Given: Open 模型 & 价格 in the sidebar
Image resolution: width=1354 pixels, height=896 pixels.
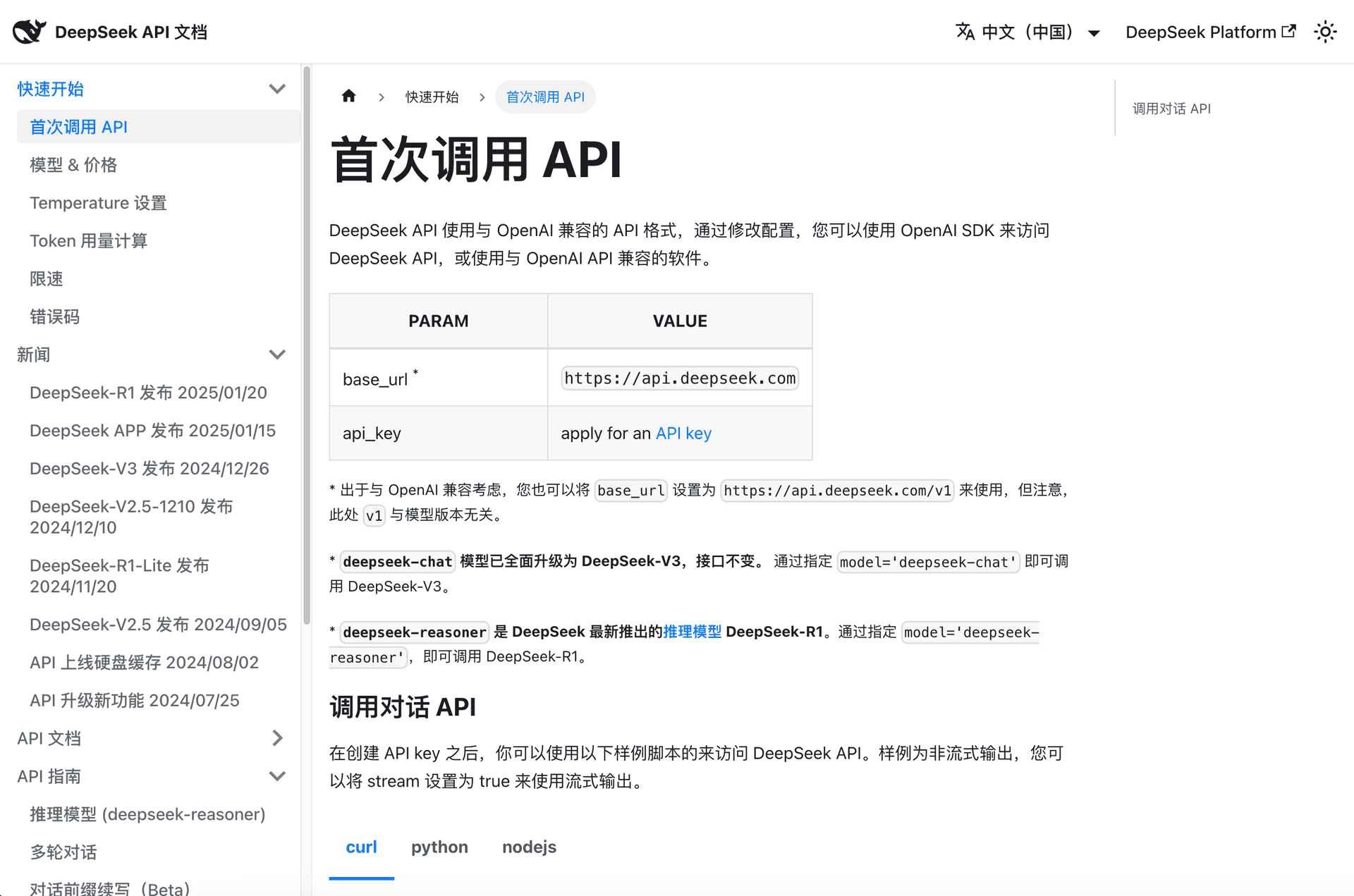Looking at the screenshot, I should click(x=73, y=165).
